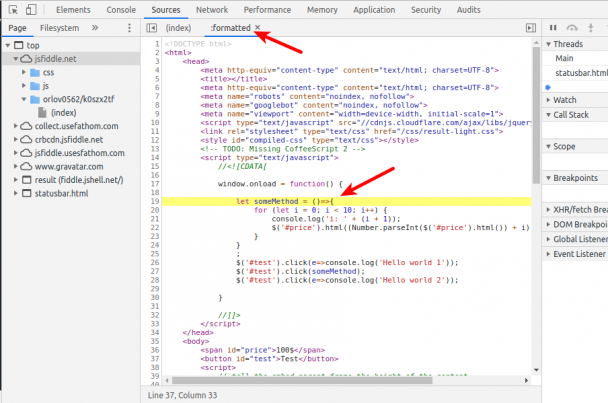The width and height of the screenshot is (608, 403).
Task: Toggle the debugger sidebar icon
Action: (531, 28)
